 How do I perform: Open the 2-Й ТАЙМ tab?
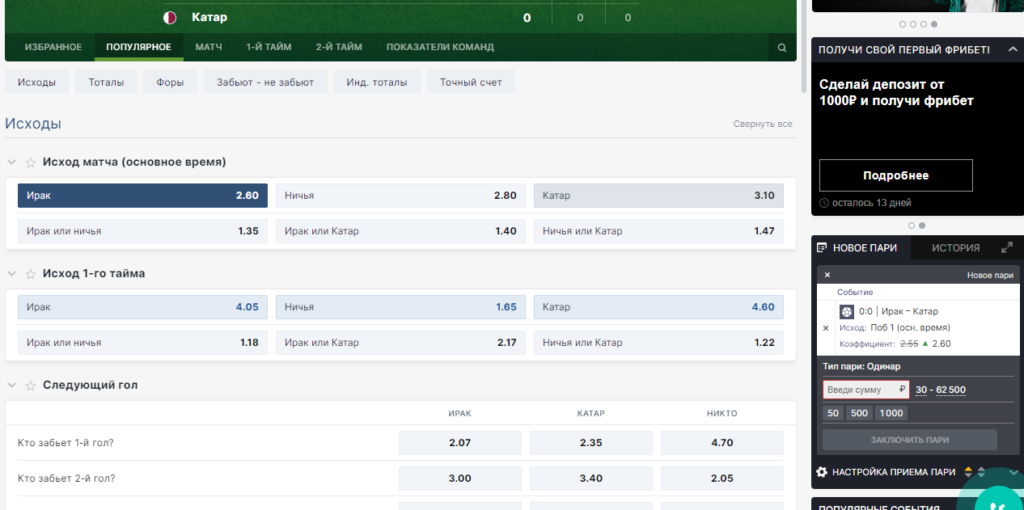pyautogui.click(x=339, y=47)
